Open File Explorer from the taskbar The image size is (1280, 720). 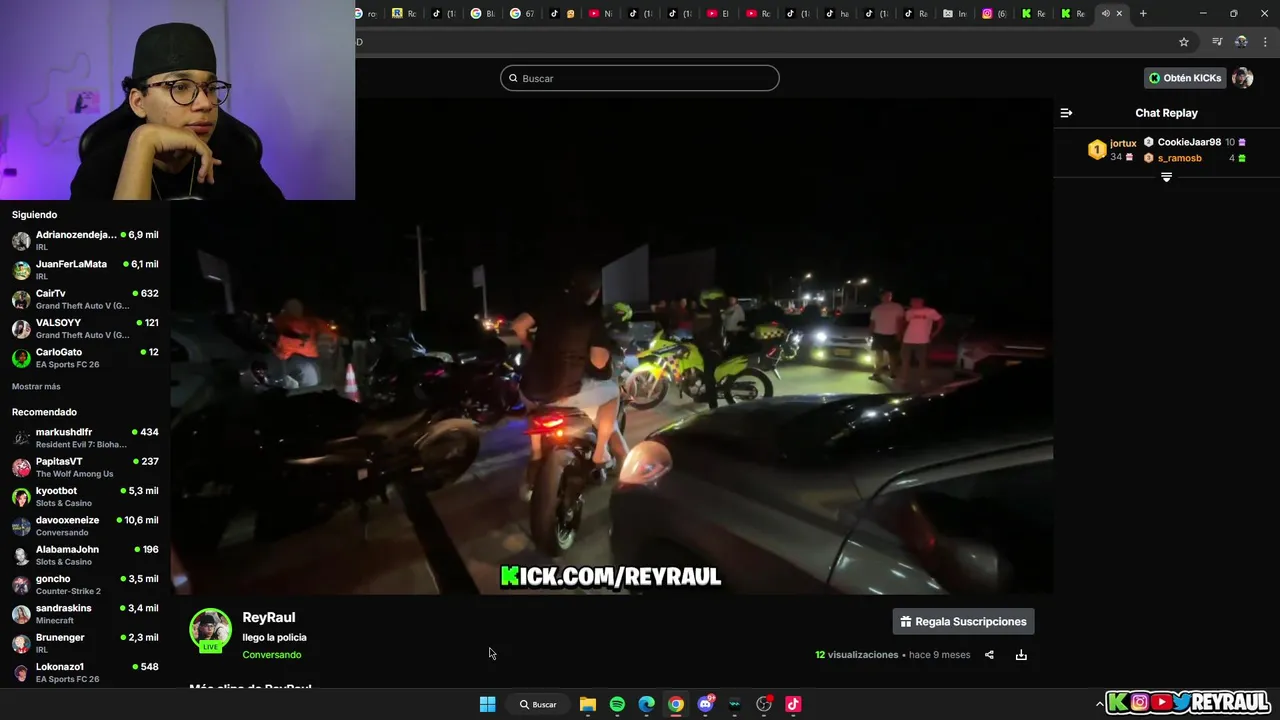point(588,704)
